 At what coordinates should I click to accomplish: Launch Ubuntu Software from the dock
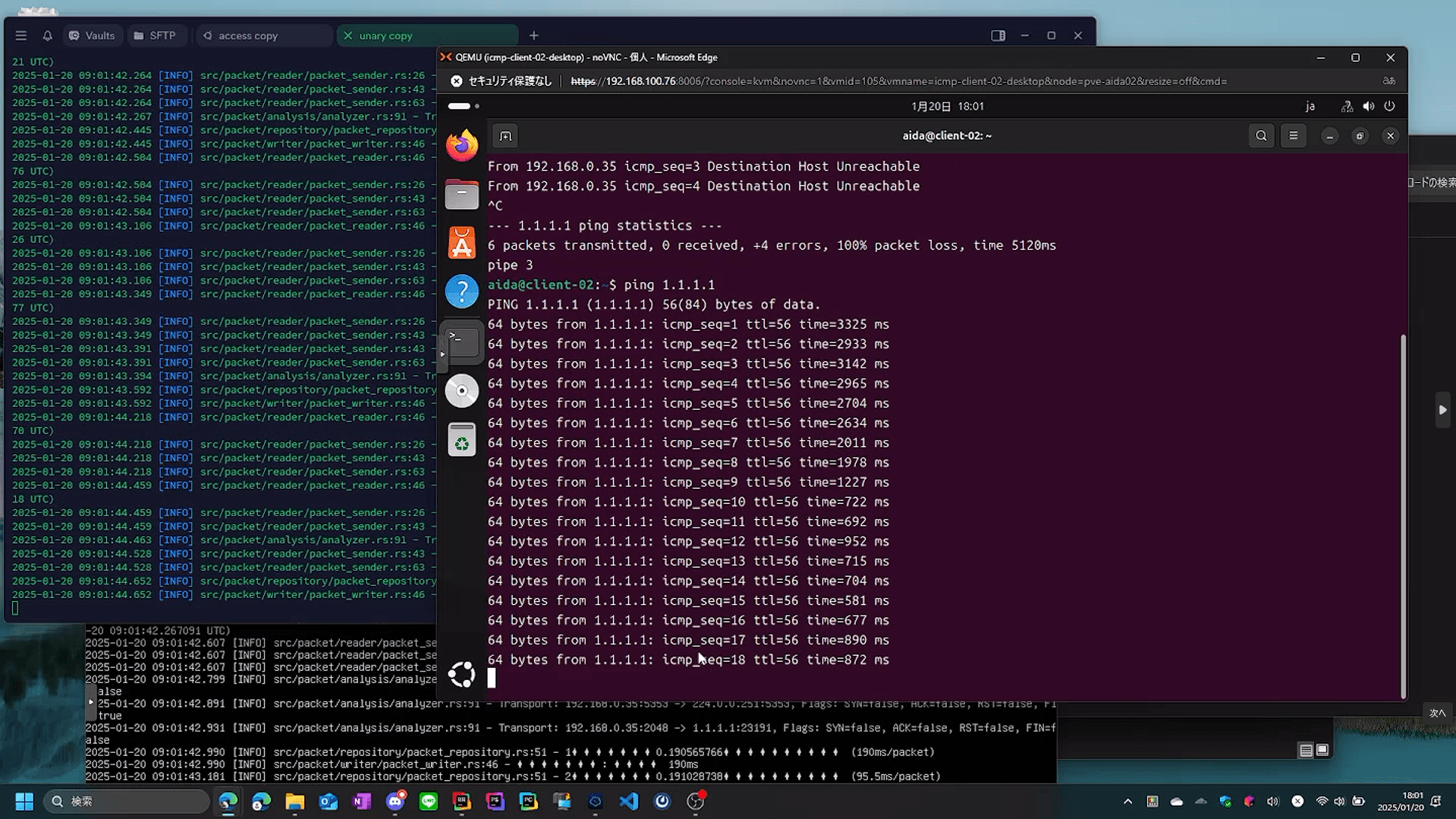coord(461,243)
